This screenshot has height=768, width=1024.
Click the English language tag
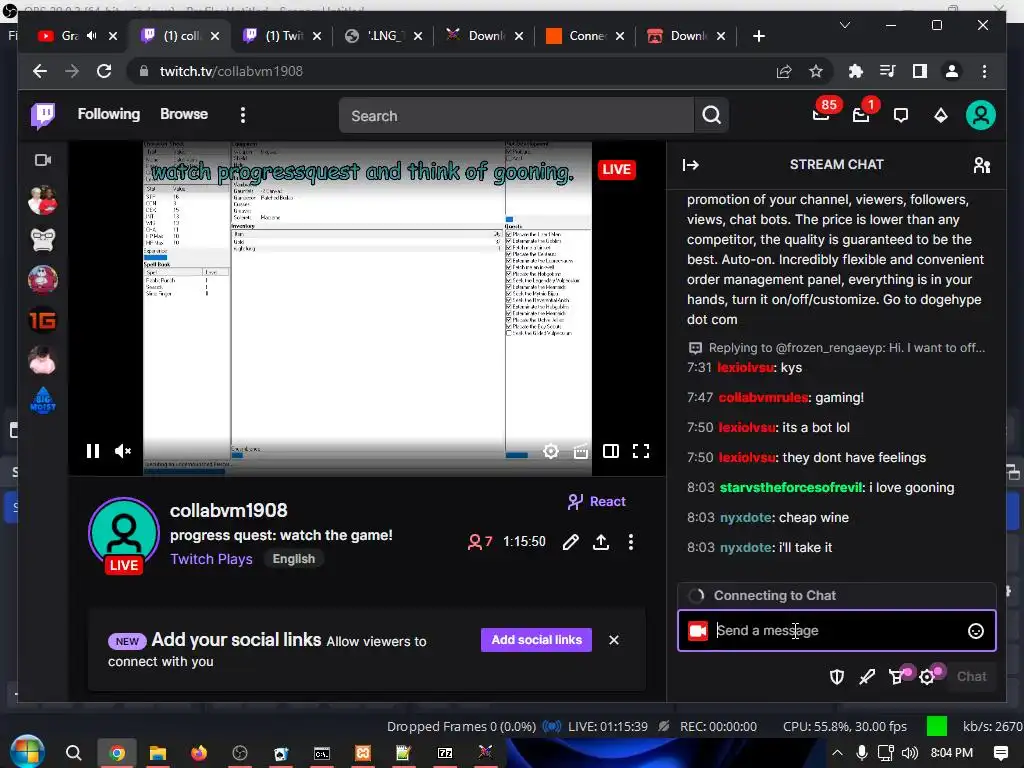(x=293, y=559)
